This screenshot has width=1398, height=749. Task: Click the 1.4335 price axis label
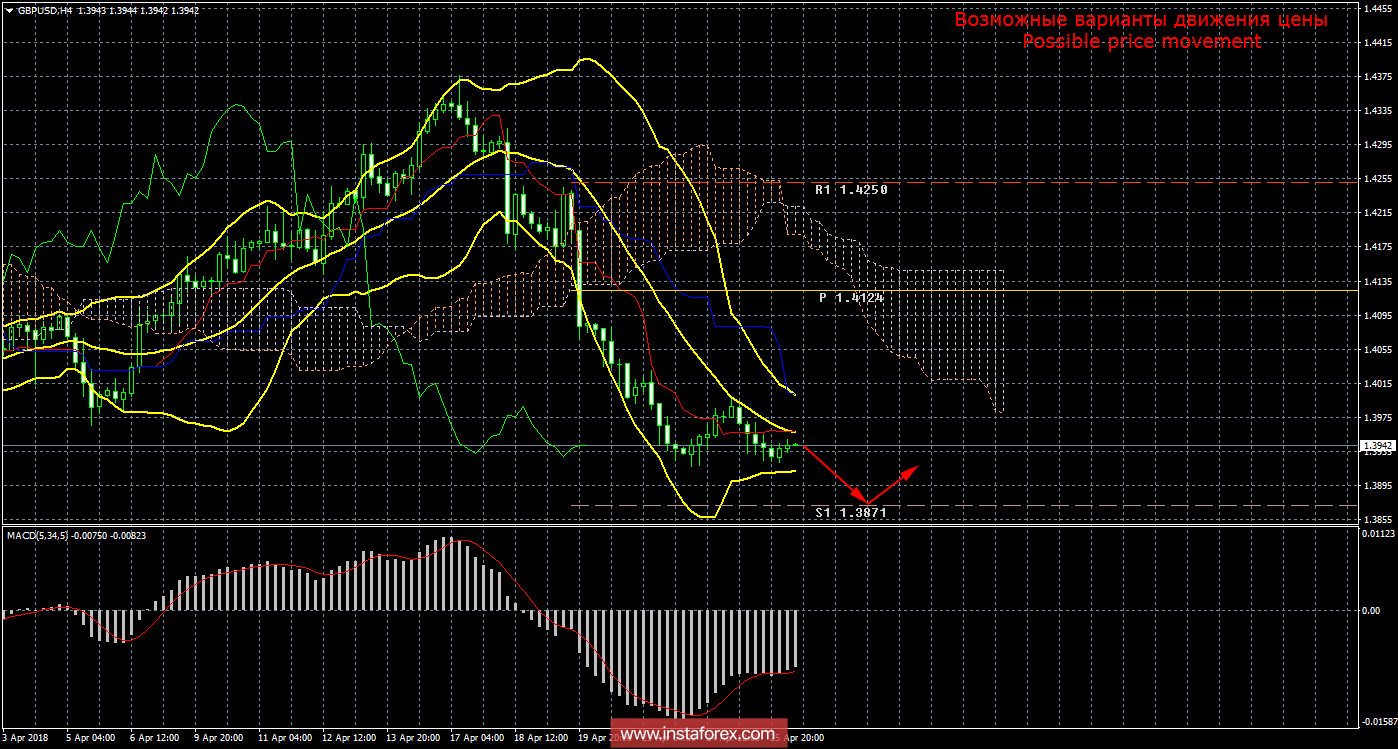click(1378, 111)
